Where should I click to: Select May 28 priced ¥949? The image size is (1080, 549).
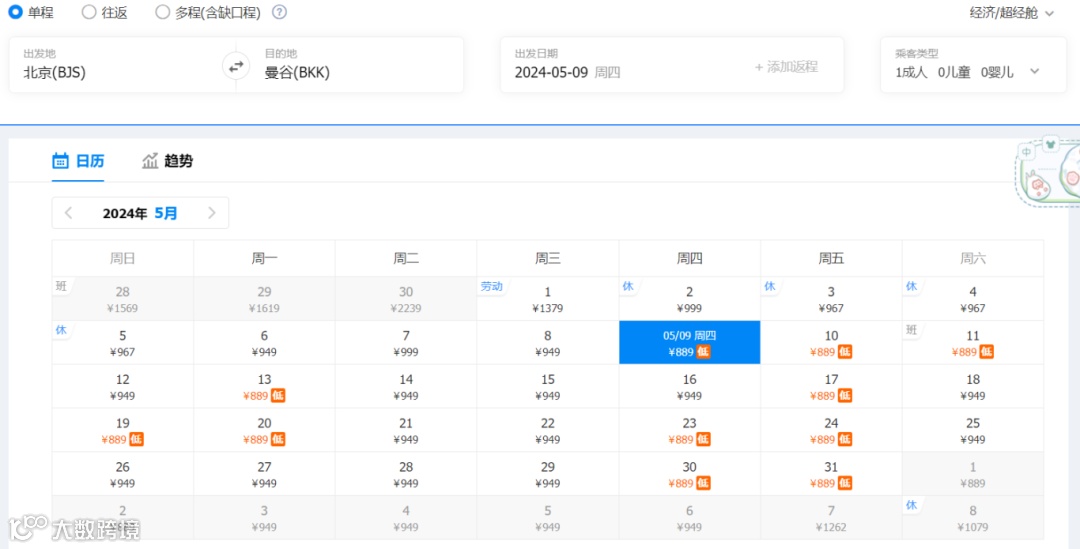click(406, 474)
